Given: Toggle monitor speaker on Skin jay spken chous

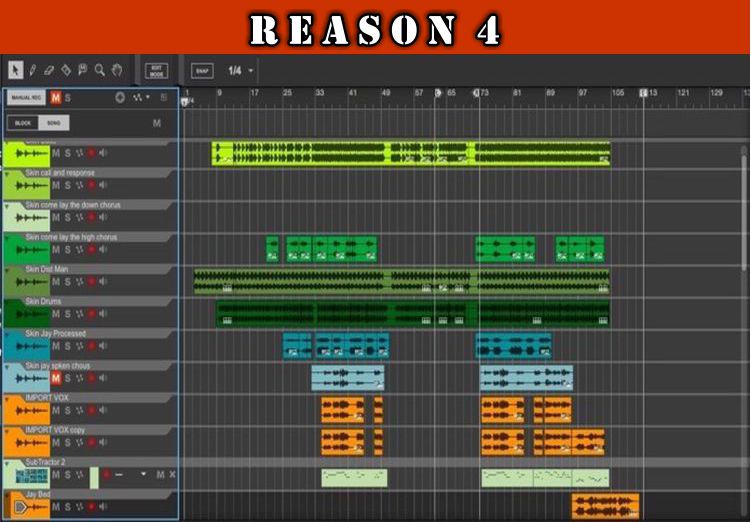Looking at the screenshot, I should click(103, 378).
